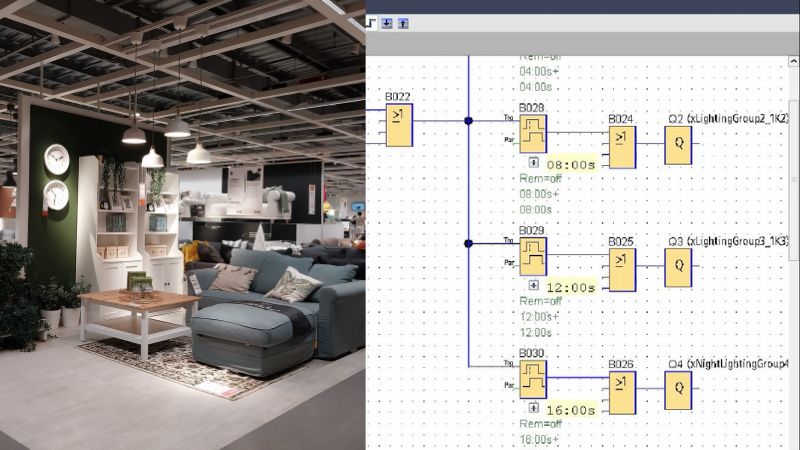Click the 12:00s timer parameter value
This screenshot has width=800, height=450.
pos(571,288)
